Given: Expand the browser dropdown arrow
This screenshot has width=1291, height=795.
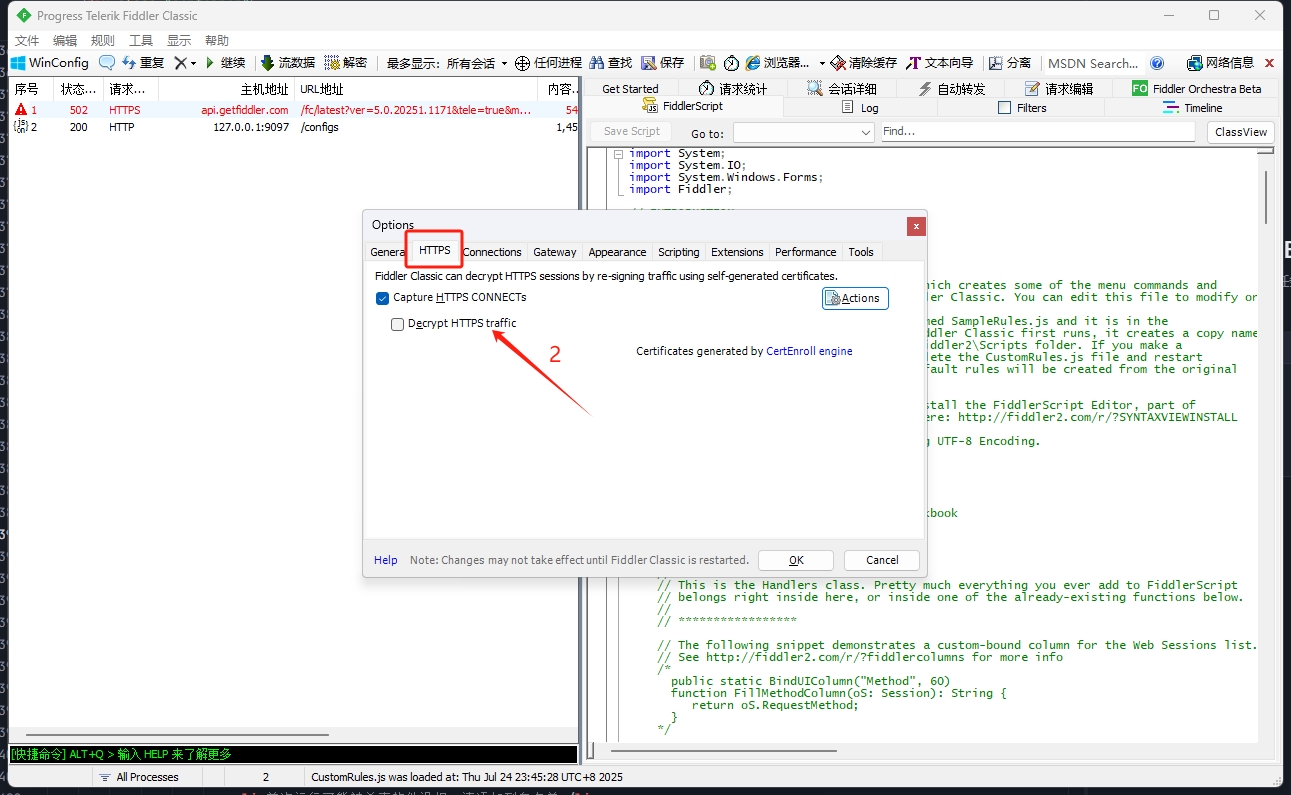Looking at the screenshot, I should [x=821, y=63].
